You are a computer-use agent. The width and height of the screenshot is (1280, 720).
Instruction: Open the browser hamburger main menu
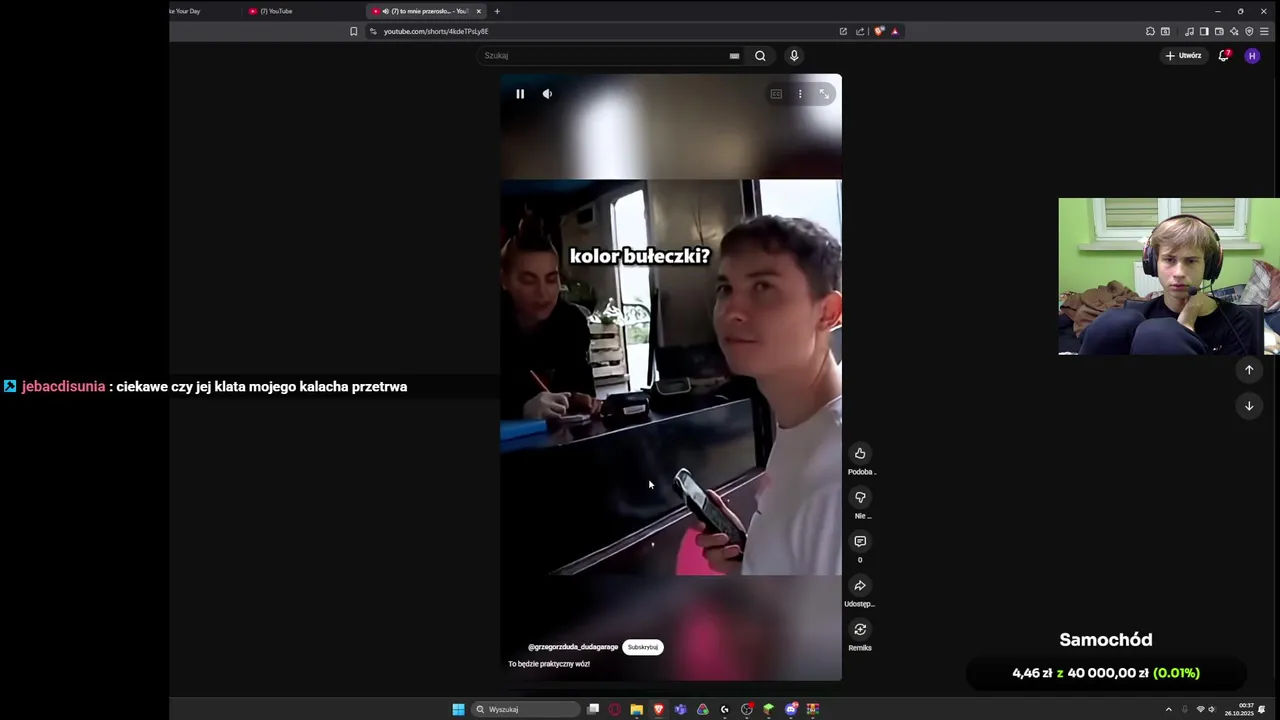pyautogui.click(x=1265, y=31)
